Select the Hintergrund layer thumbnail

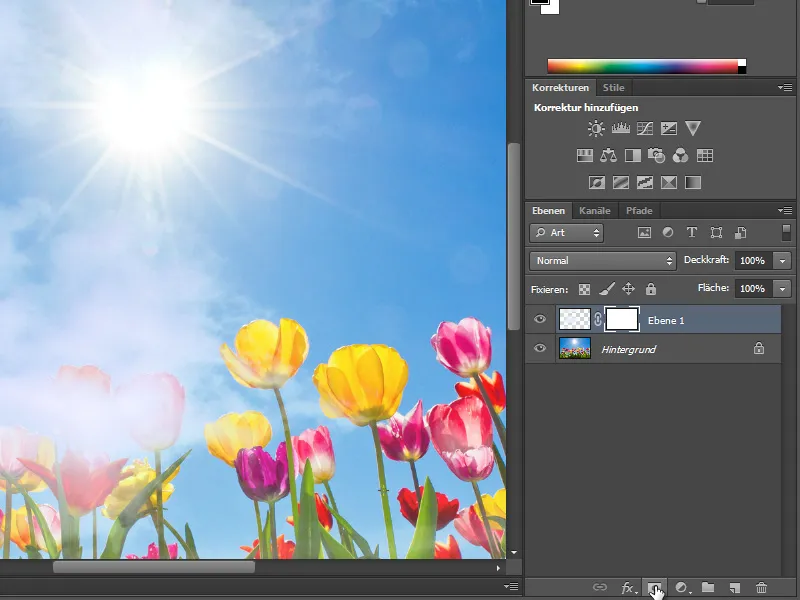click(x=575, y=348)
